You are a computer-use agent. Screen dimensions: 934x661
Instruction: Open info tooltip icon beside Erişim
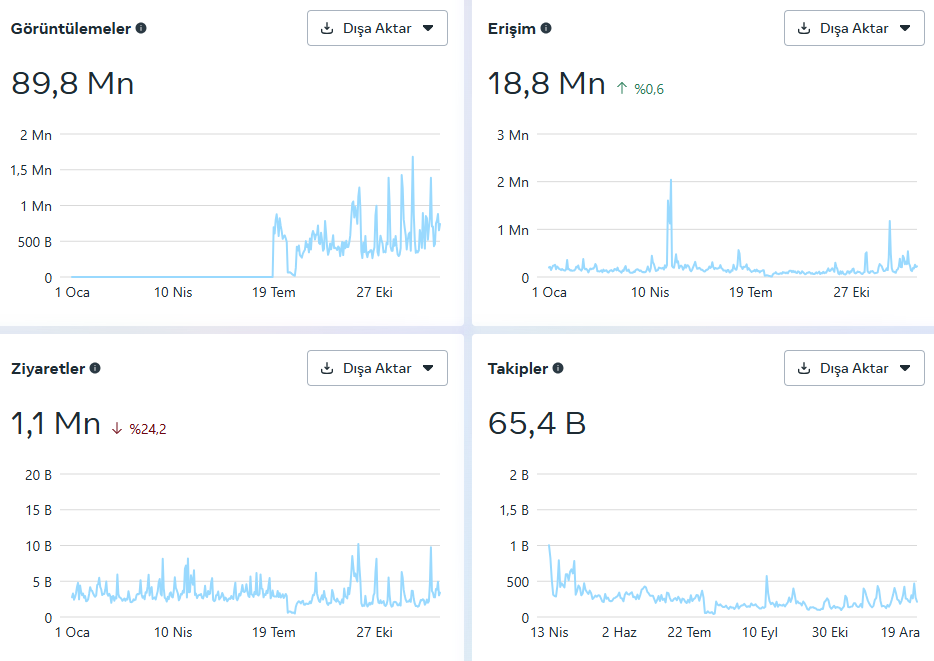546,28
